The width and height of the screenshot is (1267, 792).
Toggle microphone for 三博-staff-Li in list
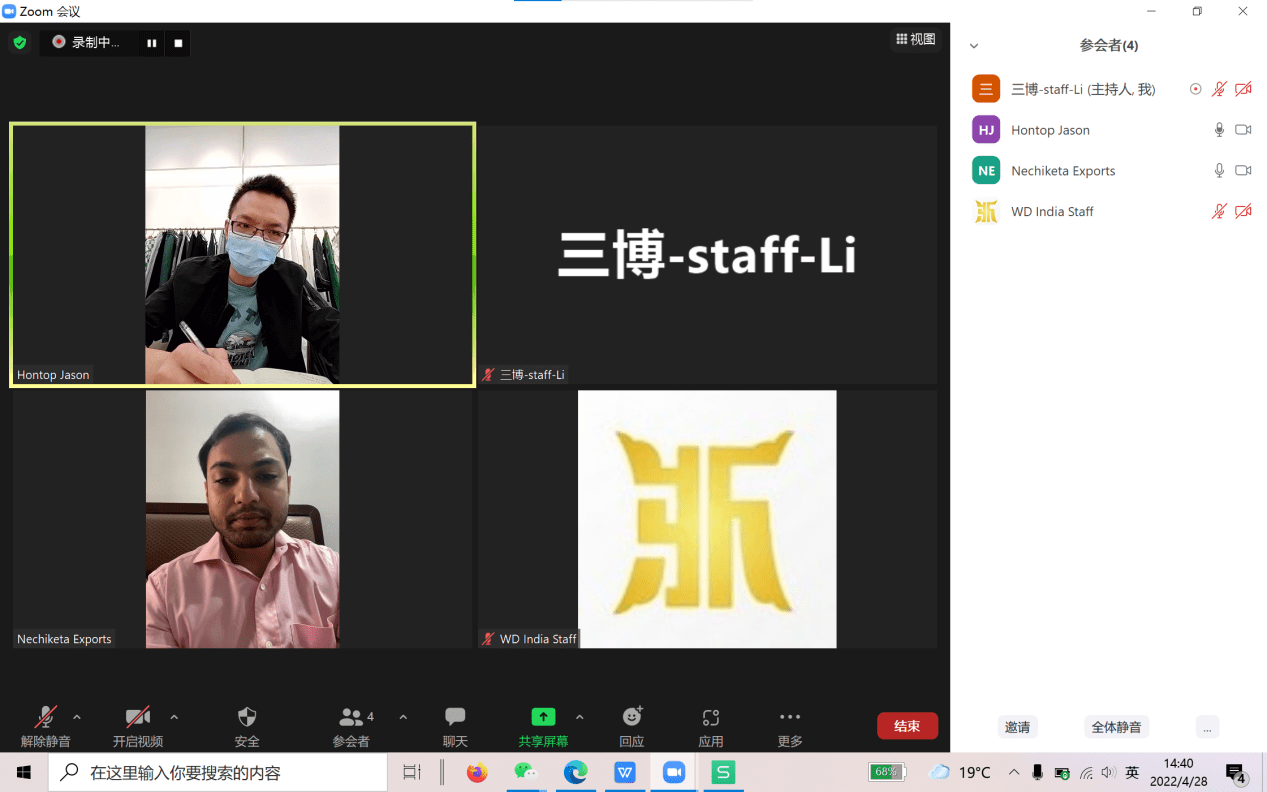pyautogui.click(x=1219, y=89)
